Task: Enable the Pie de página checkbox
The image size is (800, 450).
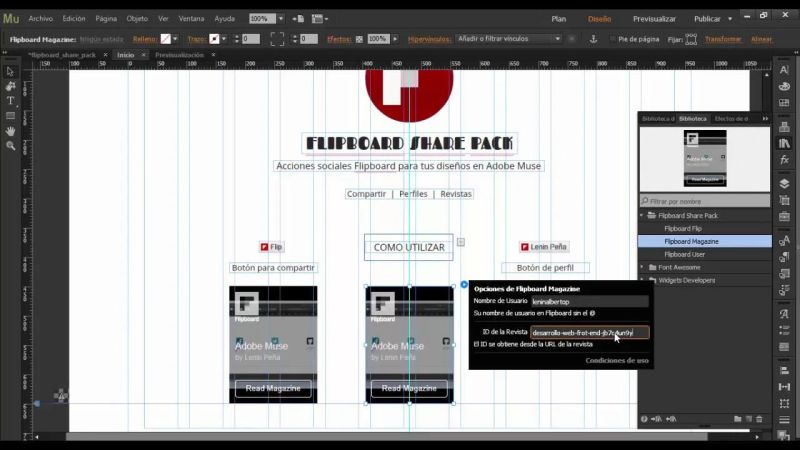Action: (x=612, y=39)
